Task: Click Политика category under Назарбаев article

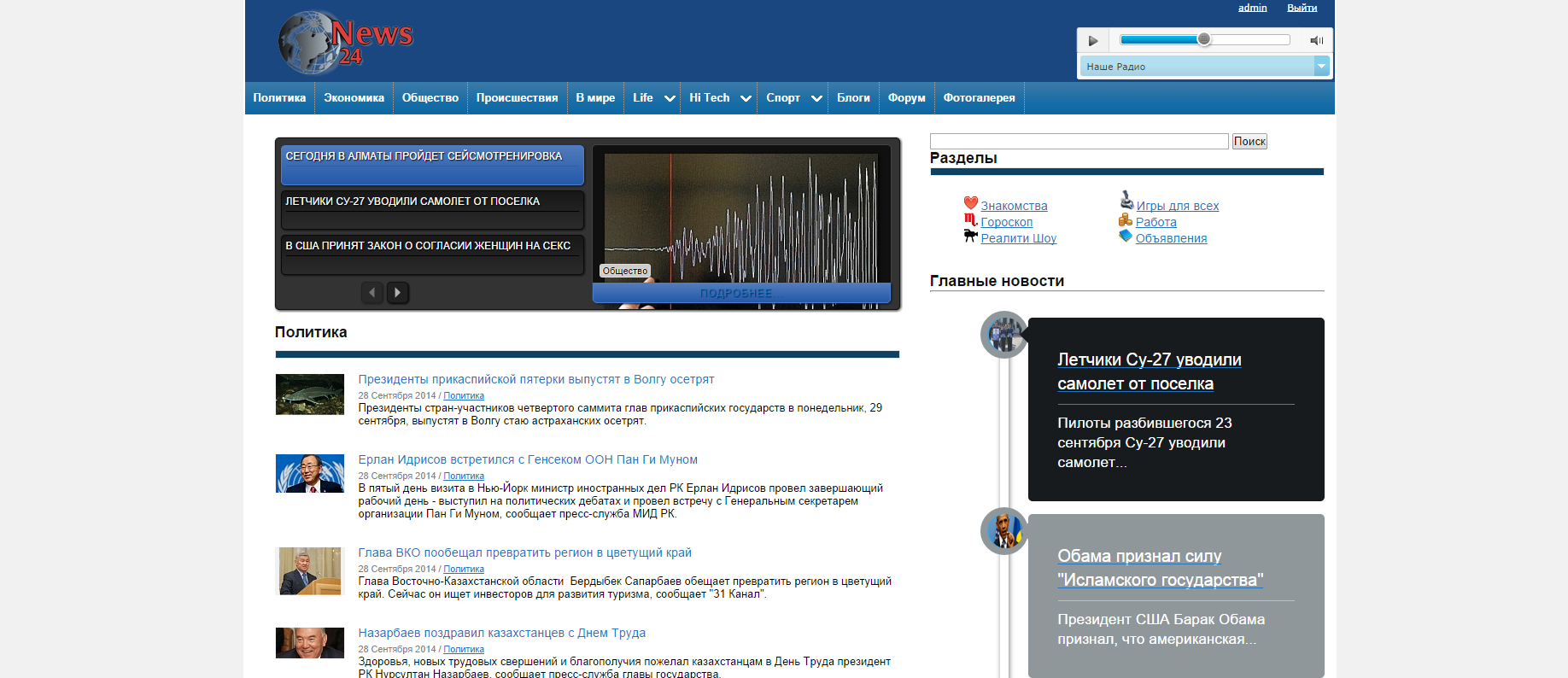Action: coord(464,649)
